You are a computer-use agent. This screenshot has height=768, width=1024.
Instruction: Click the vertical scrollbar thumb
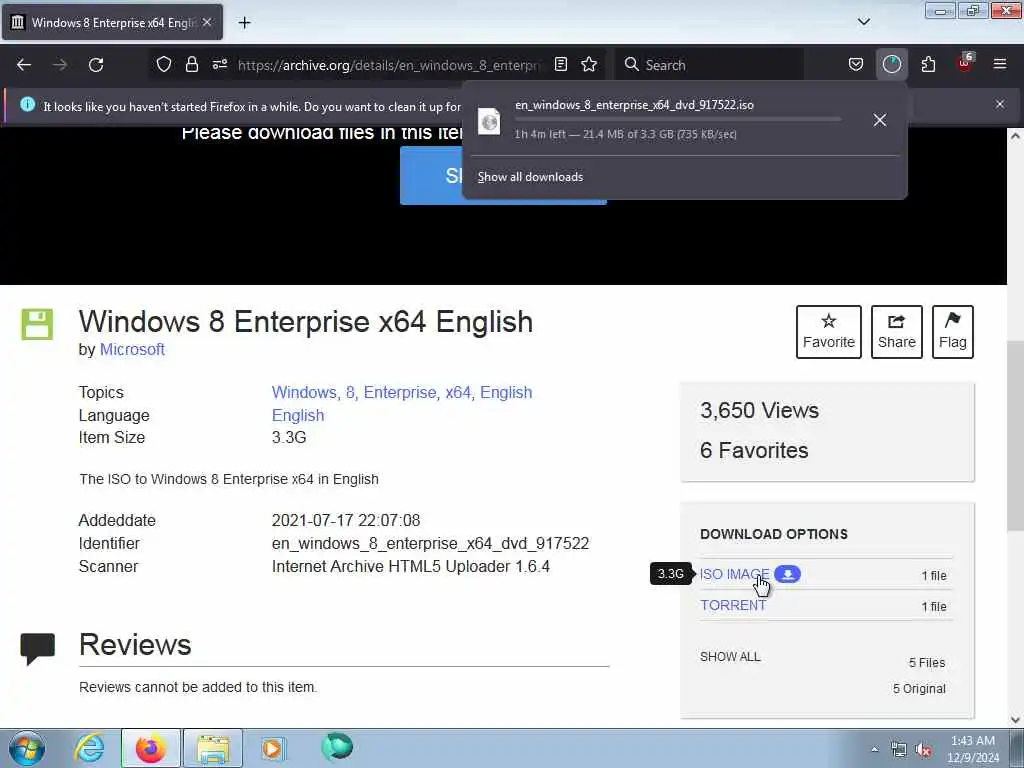1015,436
